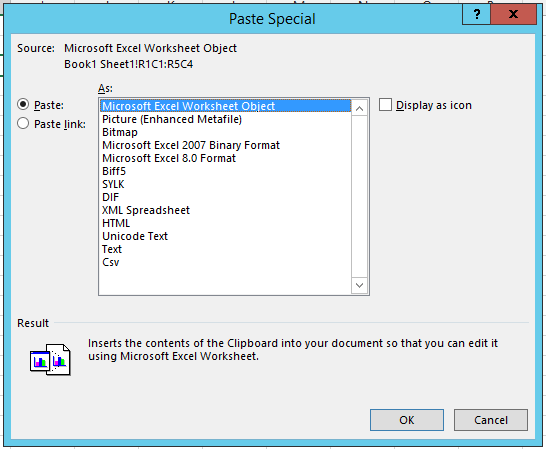Select HTML paste format
This screenshot has width=546, height=449.
[x=116, y=223]
